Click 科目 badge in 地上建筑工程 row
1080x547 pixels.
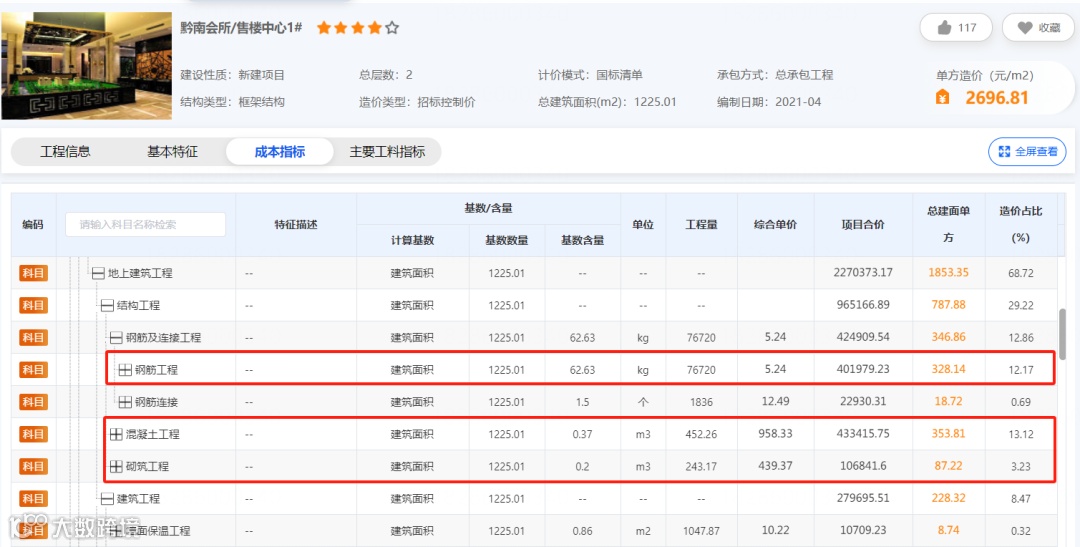(x=32, y=274)
